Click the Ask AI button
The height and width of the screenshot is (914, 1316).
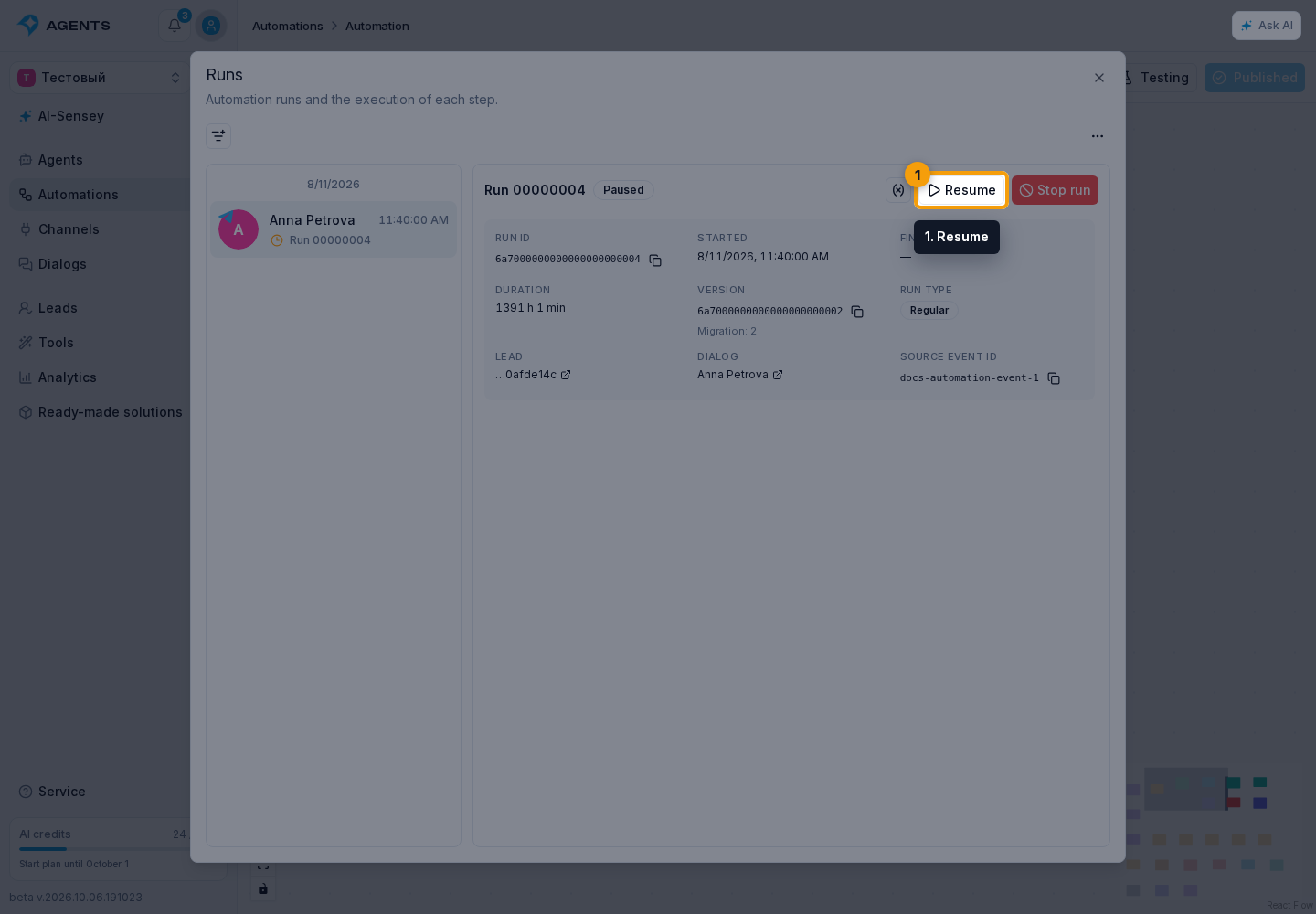1267,26
